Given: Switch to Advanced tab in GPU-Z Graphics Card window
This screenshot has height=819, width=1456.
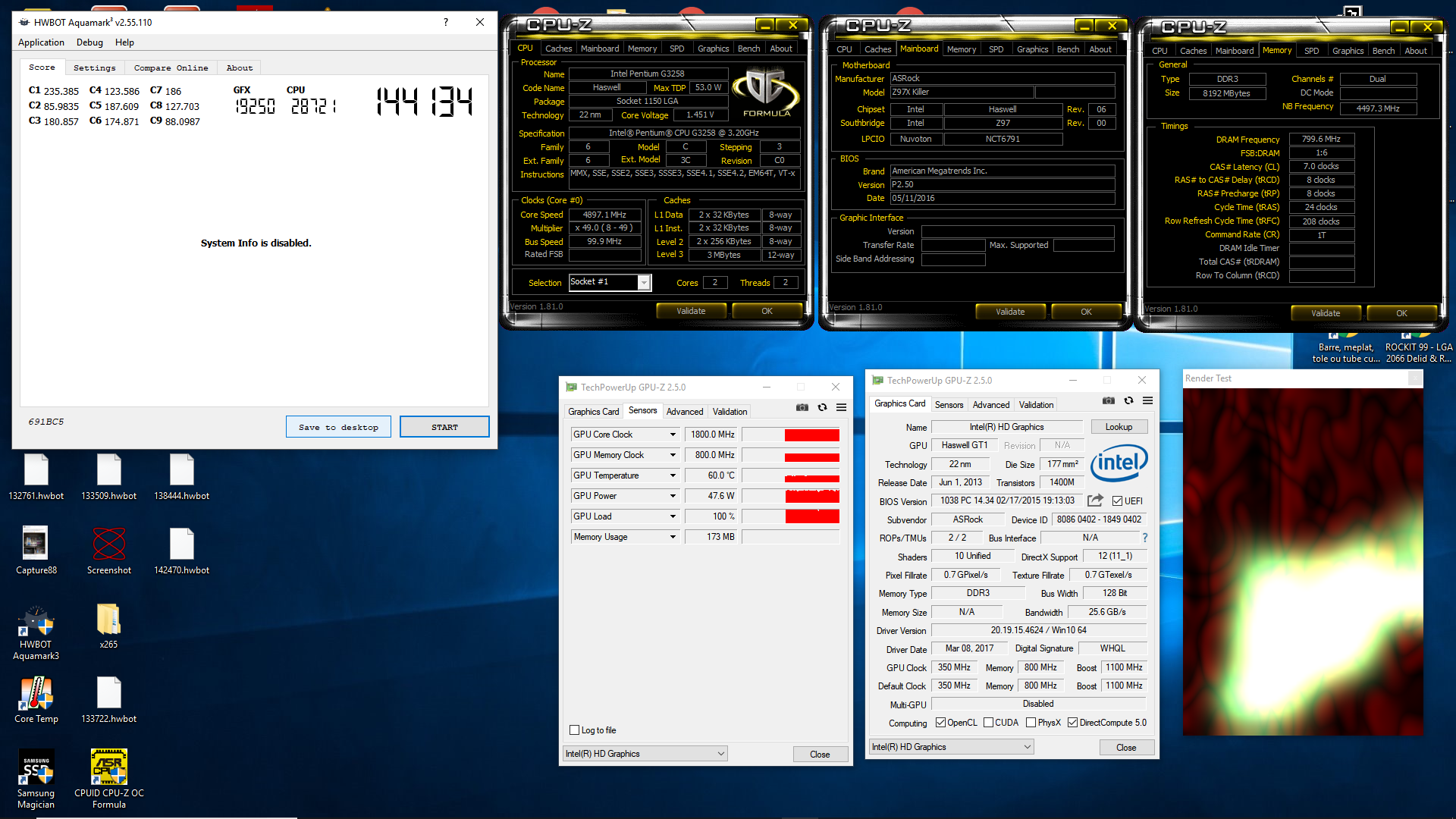Looking at the screenshot, I should coord(991,405).
